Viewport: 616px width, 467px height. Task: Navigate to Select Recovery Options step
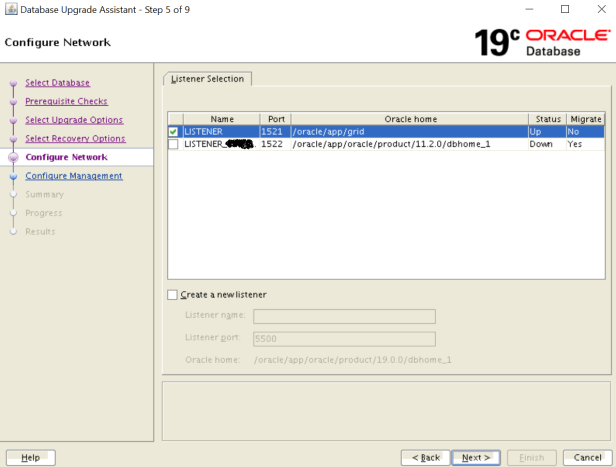pos(75,139)
